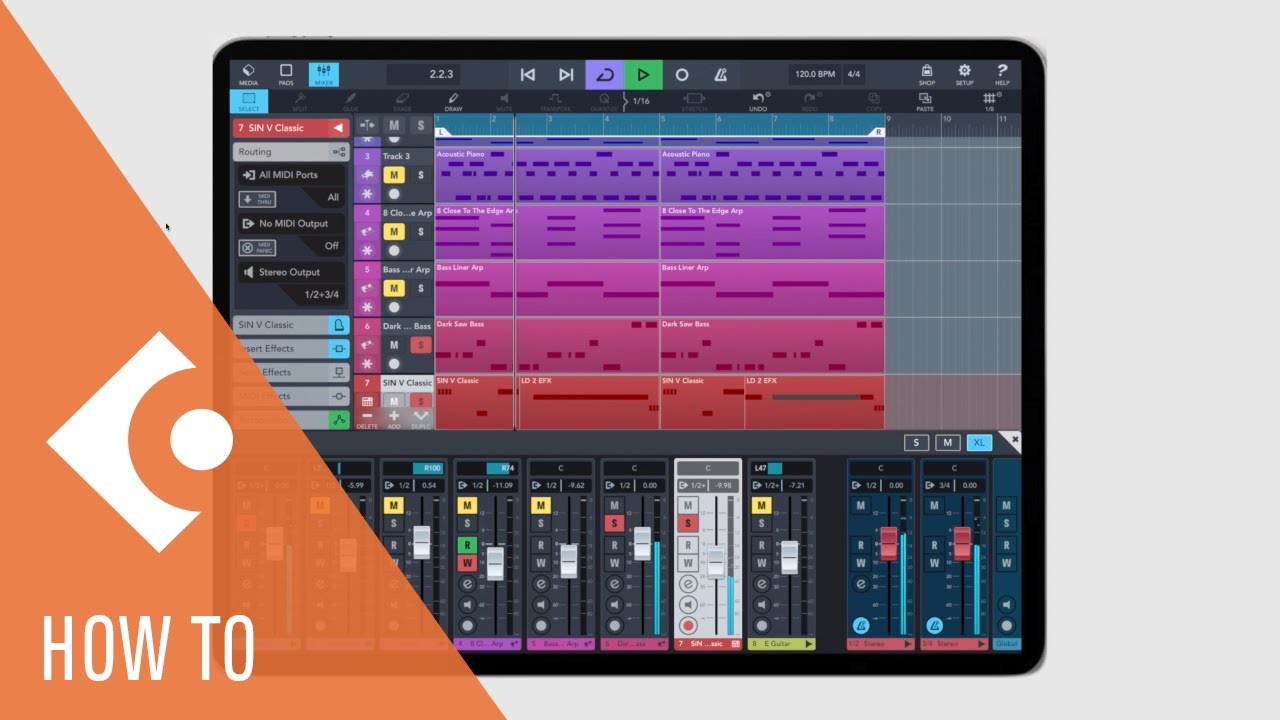The width and height of the screenshot is (1280, 720).
Task: Open the Stereo Output selector
Action: click(290, 272)
